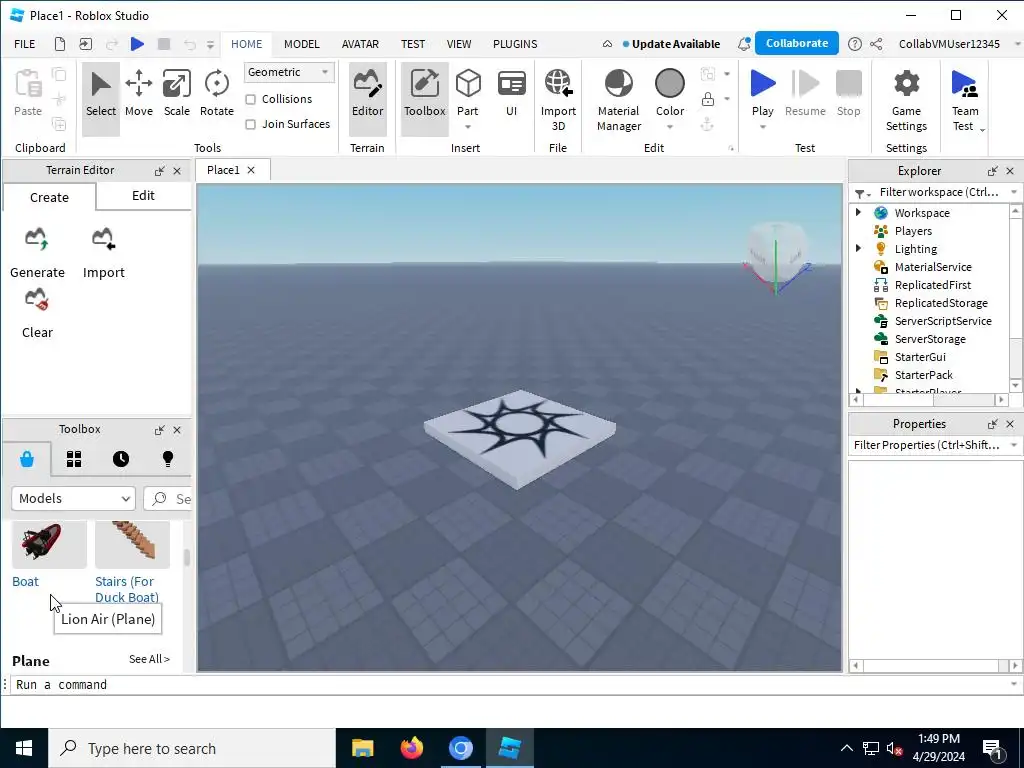1024x768 pixels.
Task: Click Clear terrain tool
Action: point(37,313)
